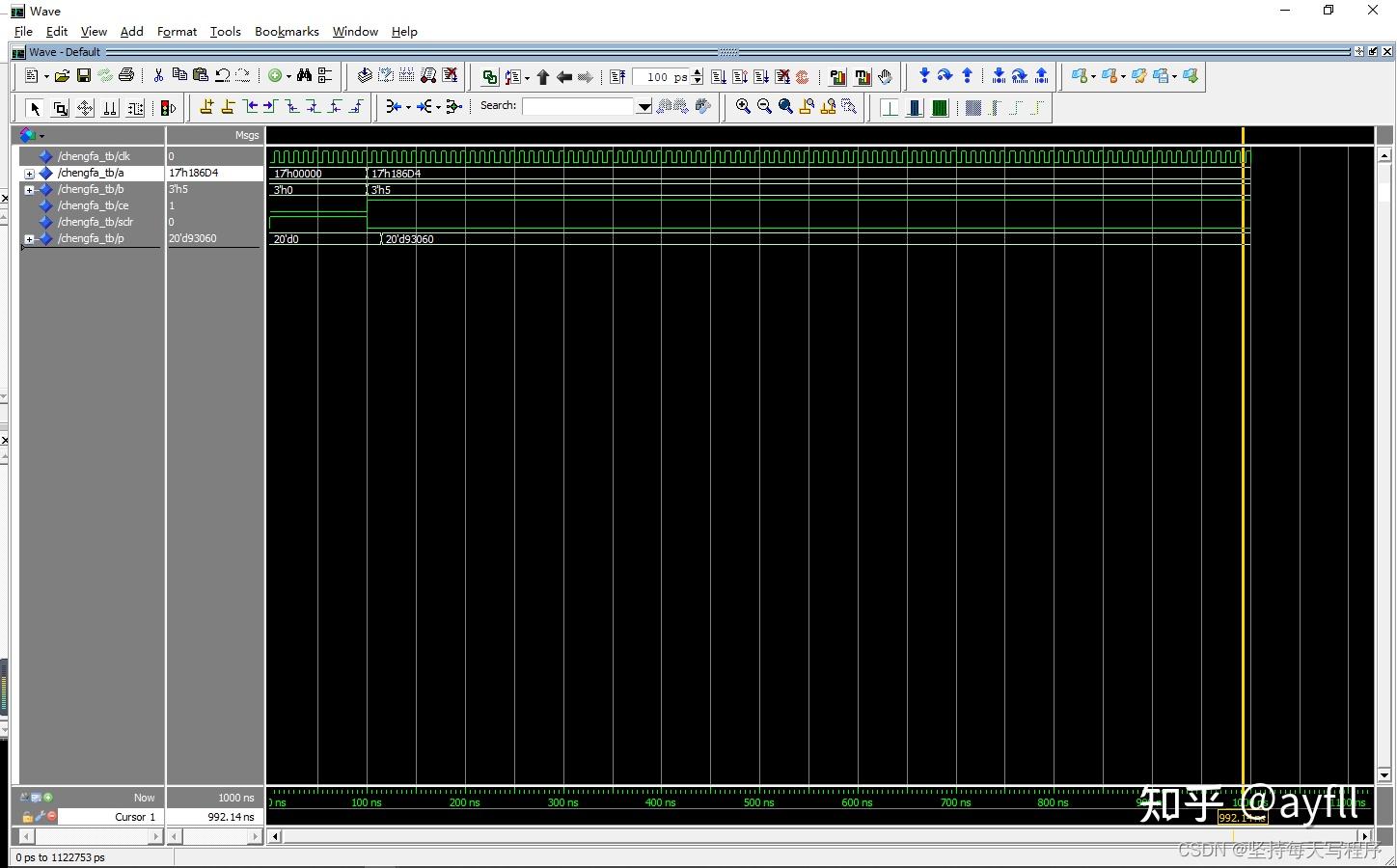The image size is (1397, 868).
Task: Select the Zoom In magnifier tool
Action: 743,106
